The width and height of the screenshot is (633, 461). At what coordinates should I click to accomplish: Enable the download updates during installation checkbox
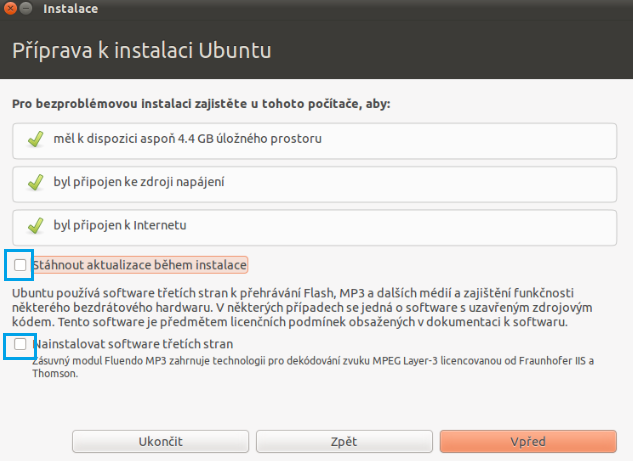[x=21, y=265]
